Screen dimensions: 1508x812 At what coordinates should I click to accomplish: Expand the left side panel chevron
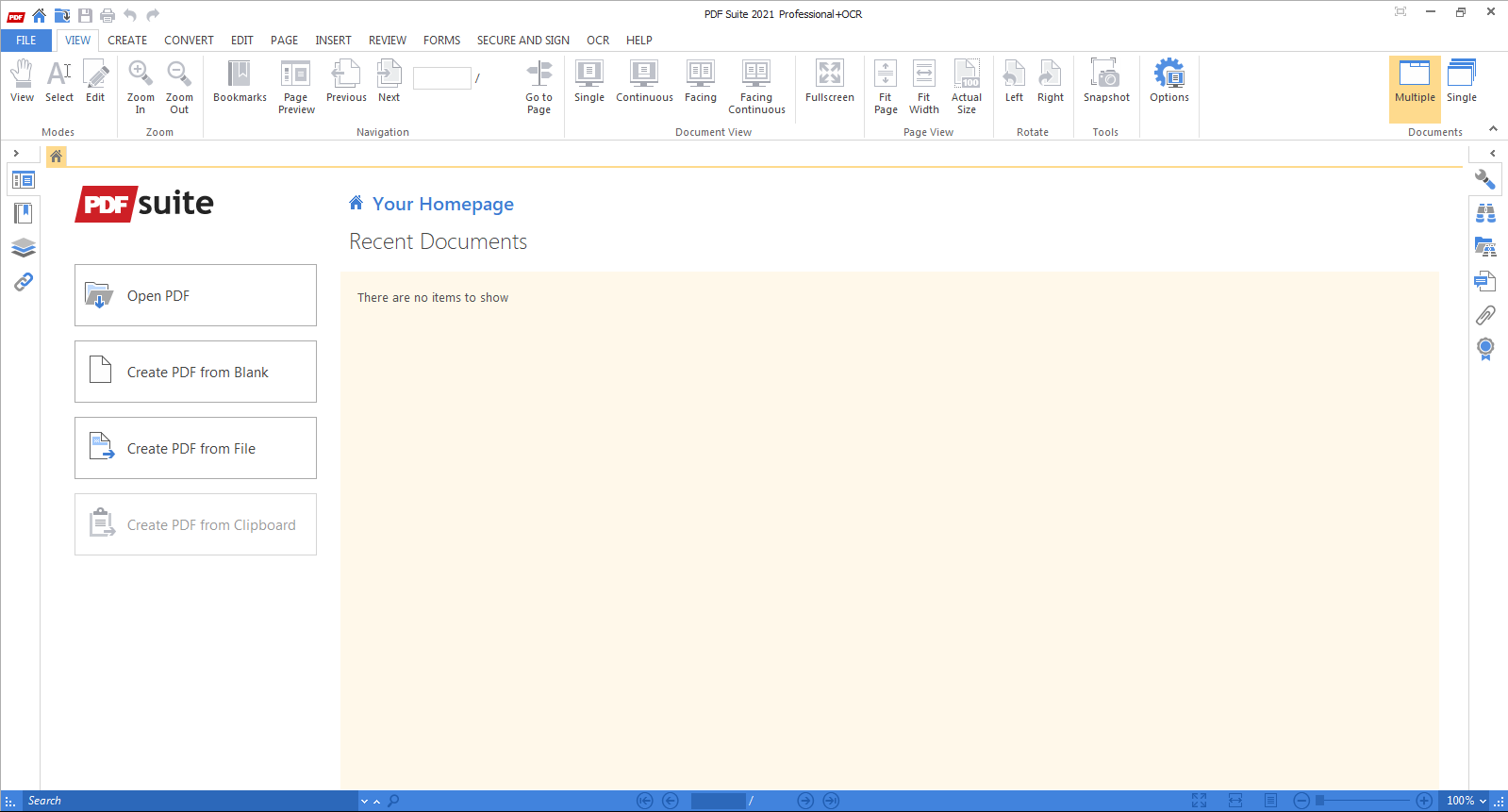click(x=16, y=153)
